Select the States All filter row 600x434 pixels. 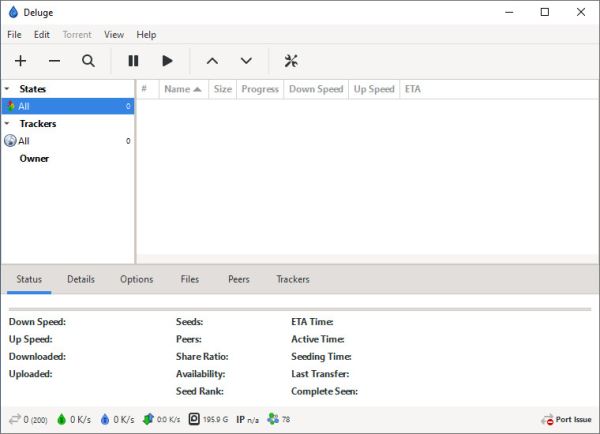click(x=67, y=106)
